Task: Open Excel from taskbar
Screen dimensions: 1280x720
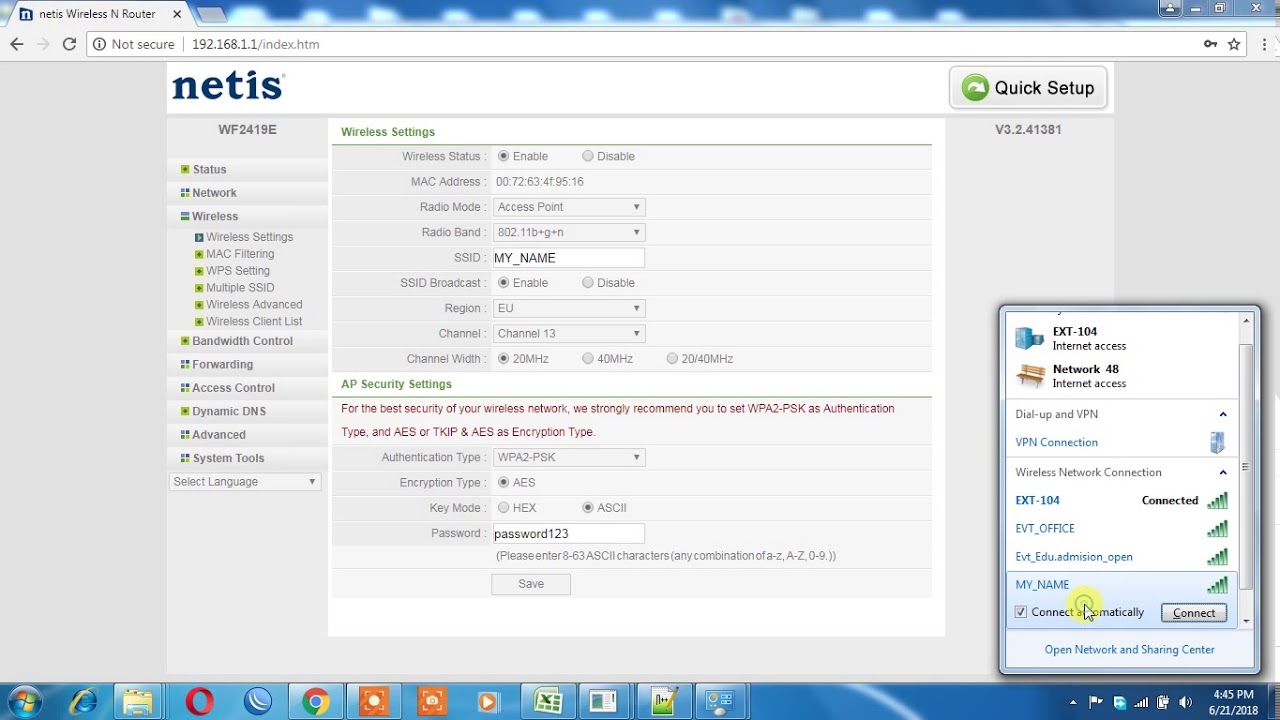Action: click(548, 701)
